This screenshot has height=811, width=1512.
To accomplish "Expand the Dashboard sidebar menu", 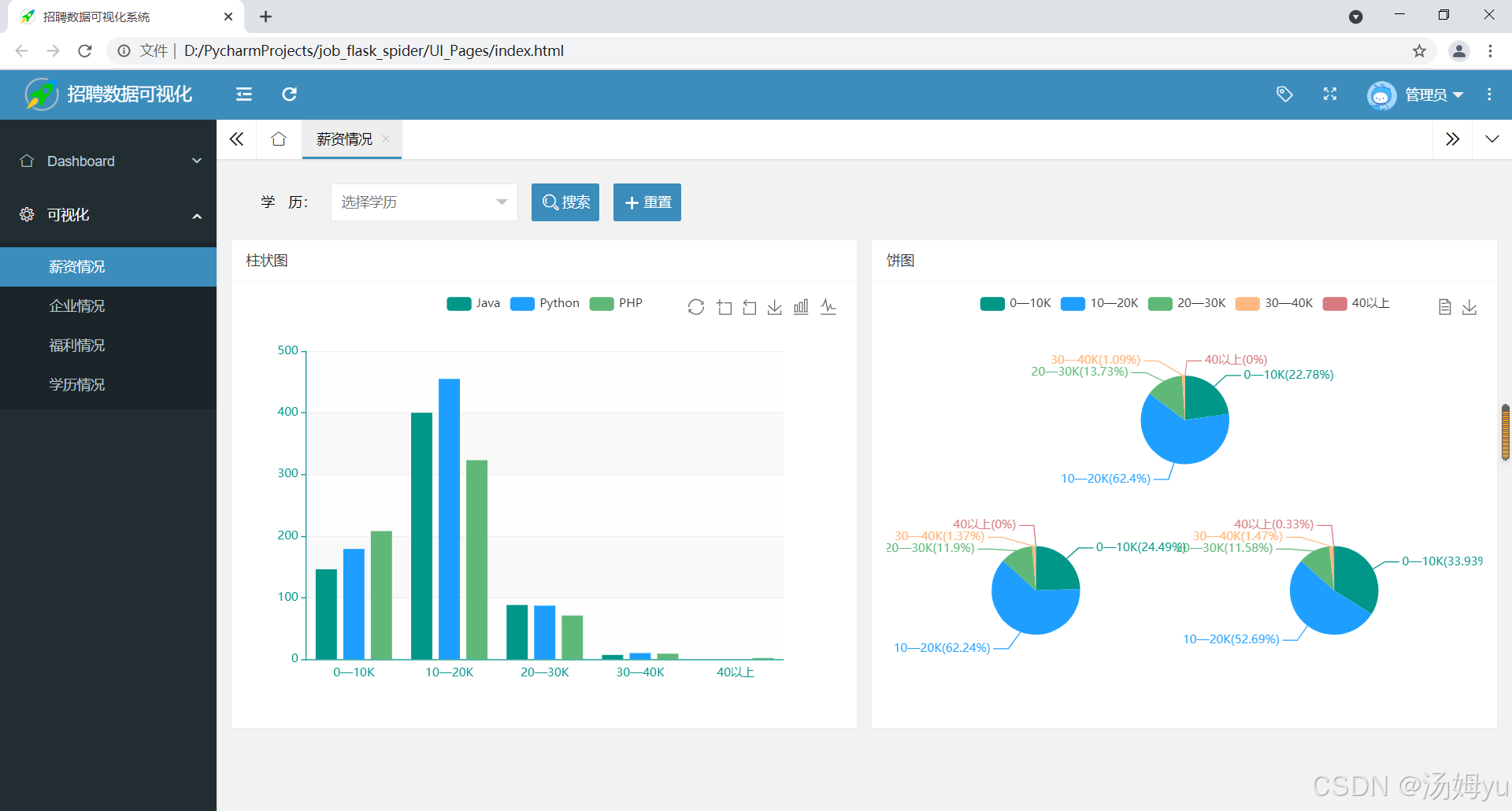I will (x=109, y=161).
